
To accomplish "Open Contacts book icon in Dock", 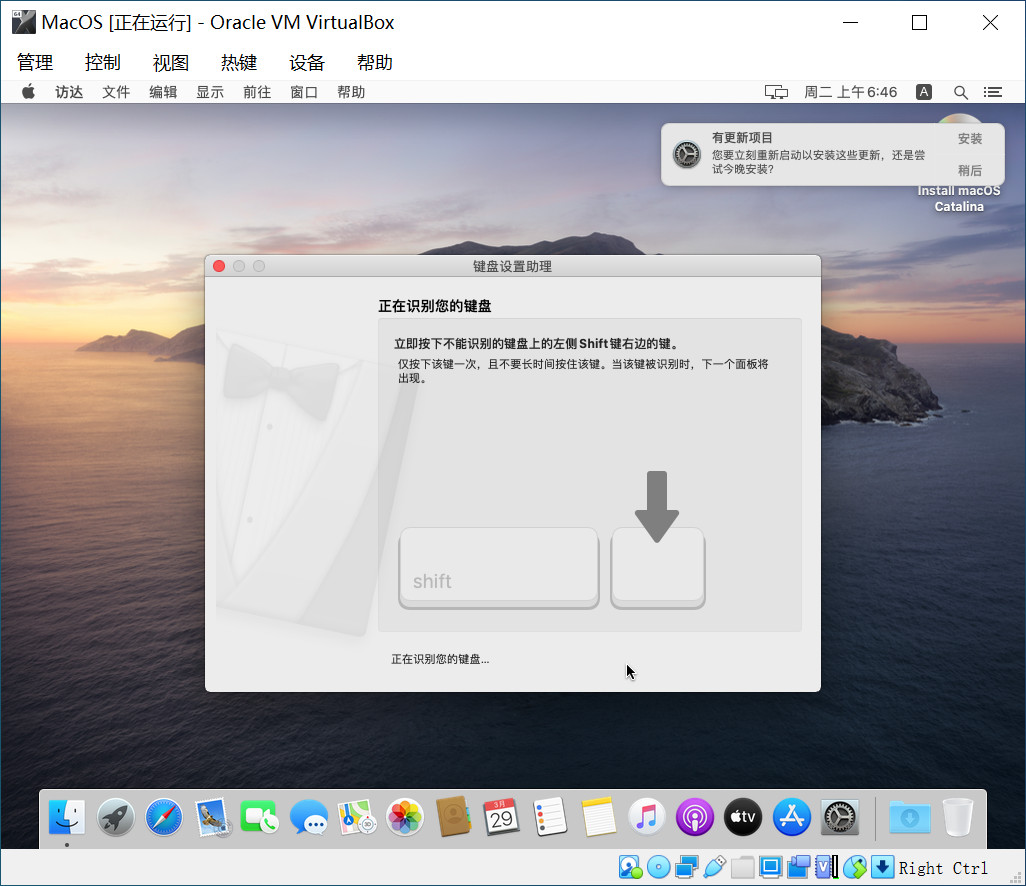I will (453, 817).
